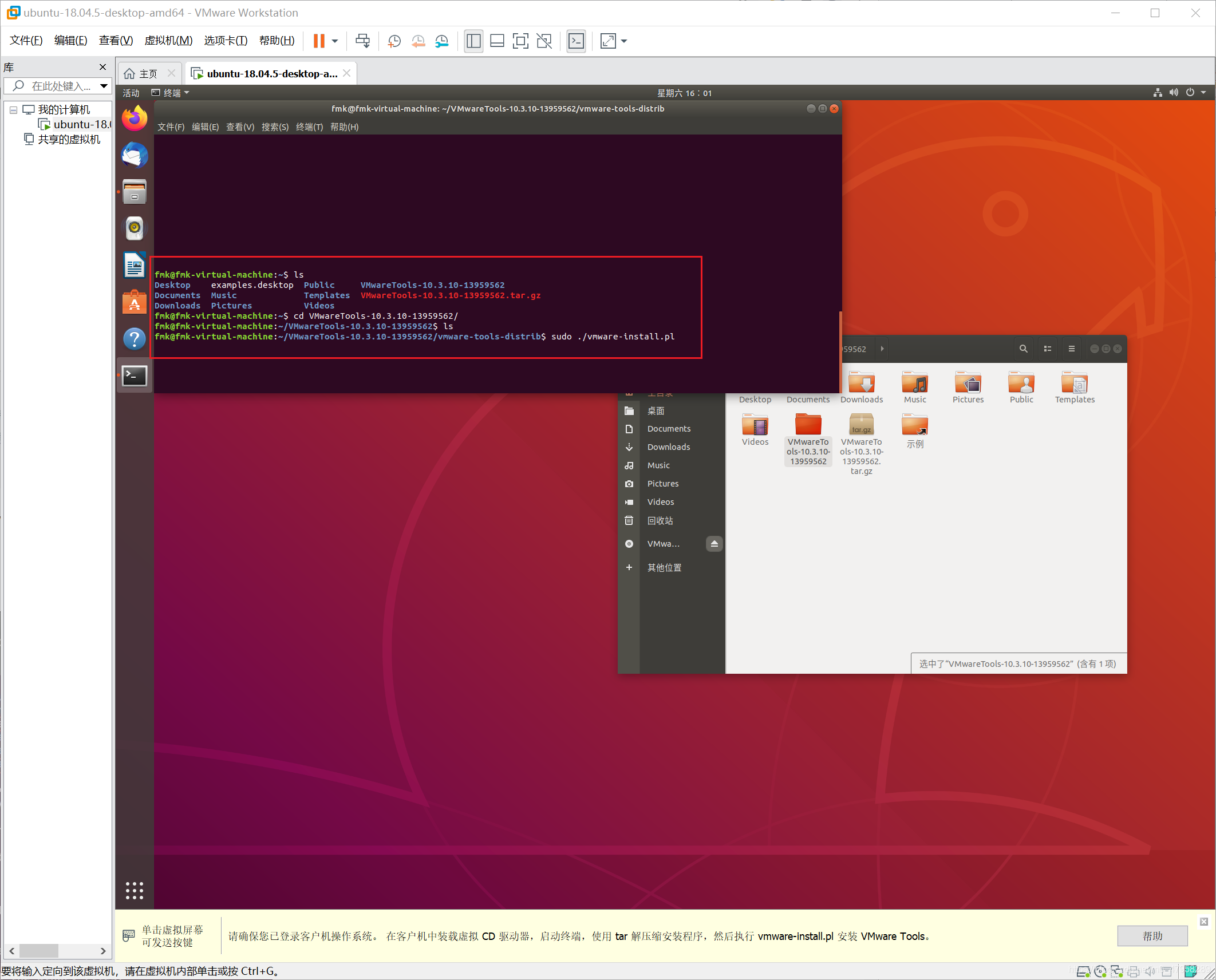
Task: Open the dropdown arrow next to pause button
Action: pyautogui.click(x=335, y=41)
